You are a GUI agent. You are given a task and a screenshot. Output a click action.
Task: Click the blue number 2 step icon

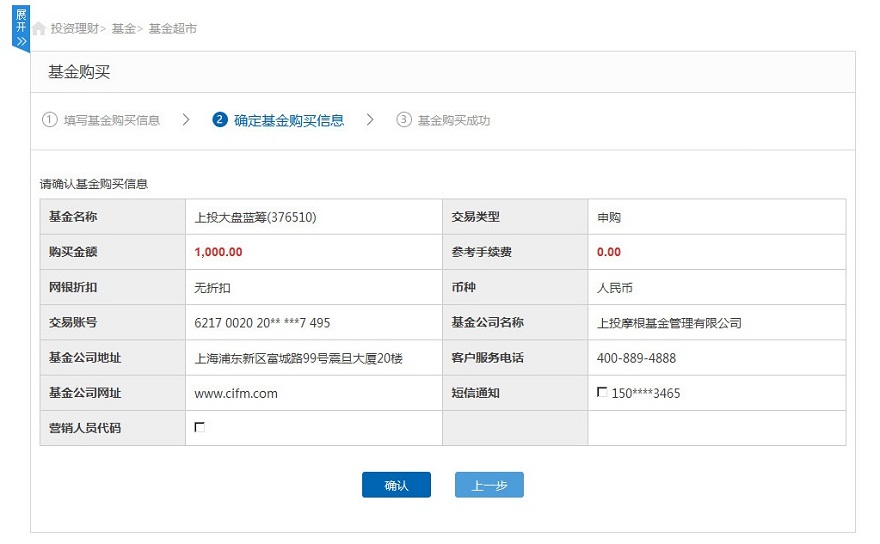tap(220, 120)
